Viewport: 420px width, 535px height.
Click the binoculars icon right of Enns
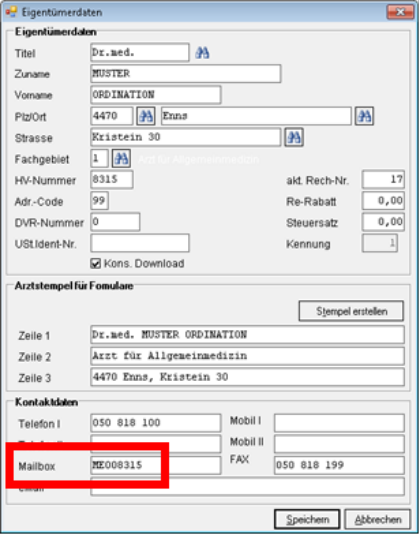pos(364,116)
